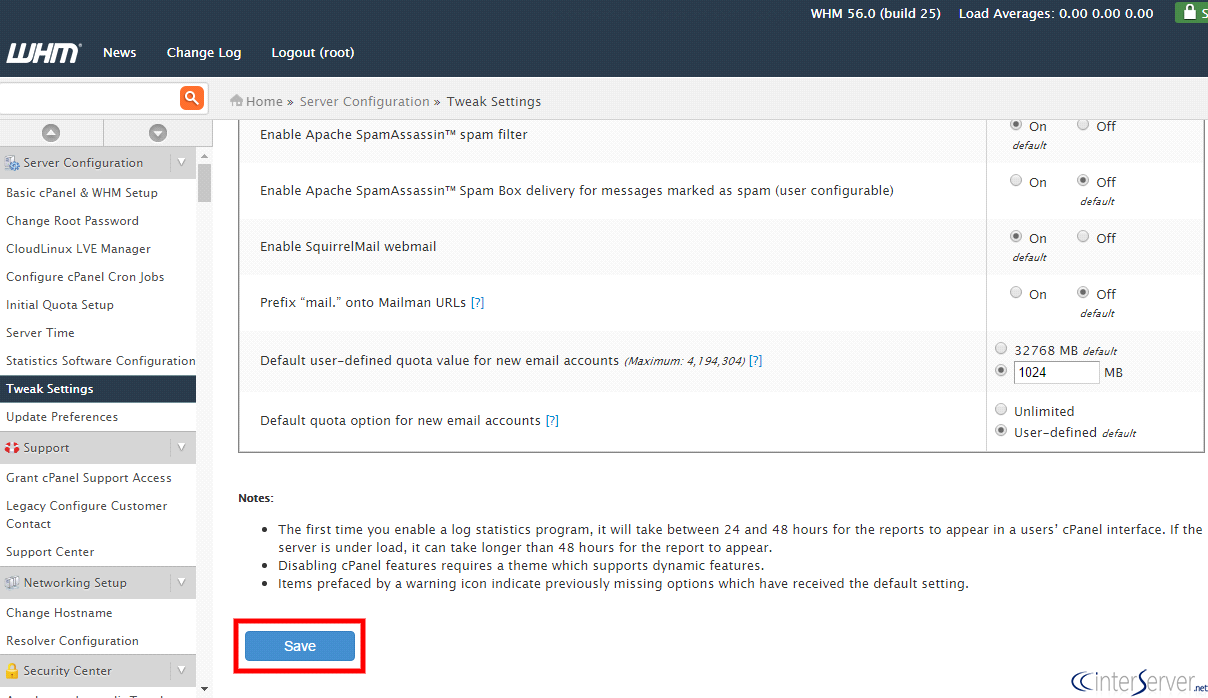
Task: Click the Security Center padlock icon
Action: coord(12,671)
